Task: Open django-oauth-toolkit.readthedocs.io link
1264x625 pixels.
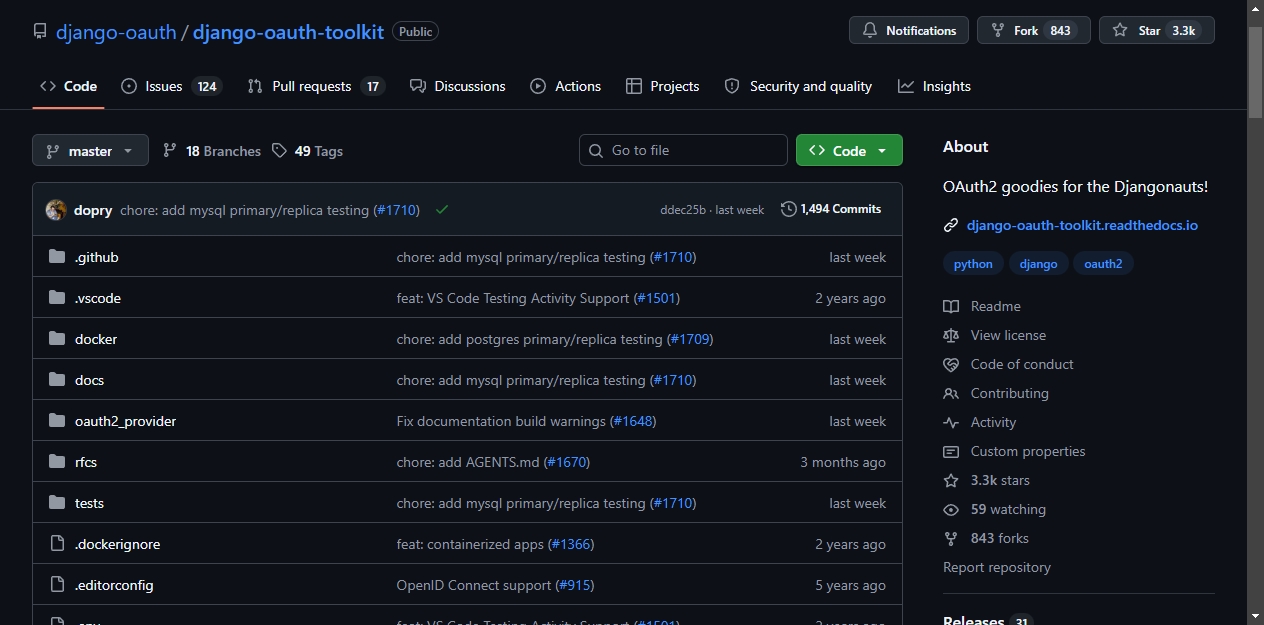Action: click(1082, 226)
